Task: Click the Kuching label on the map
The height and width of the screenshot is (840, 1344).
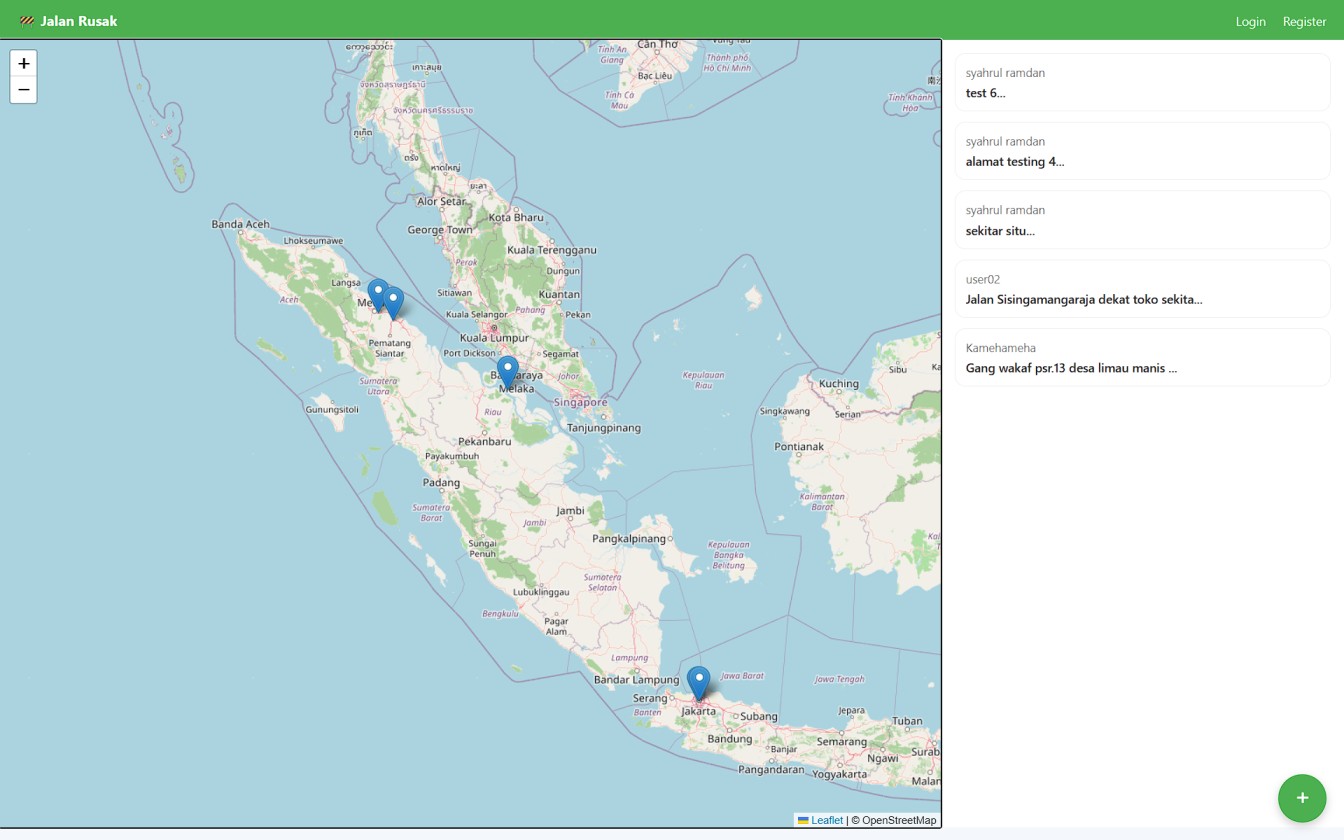Action: click(x=838, y=383)
